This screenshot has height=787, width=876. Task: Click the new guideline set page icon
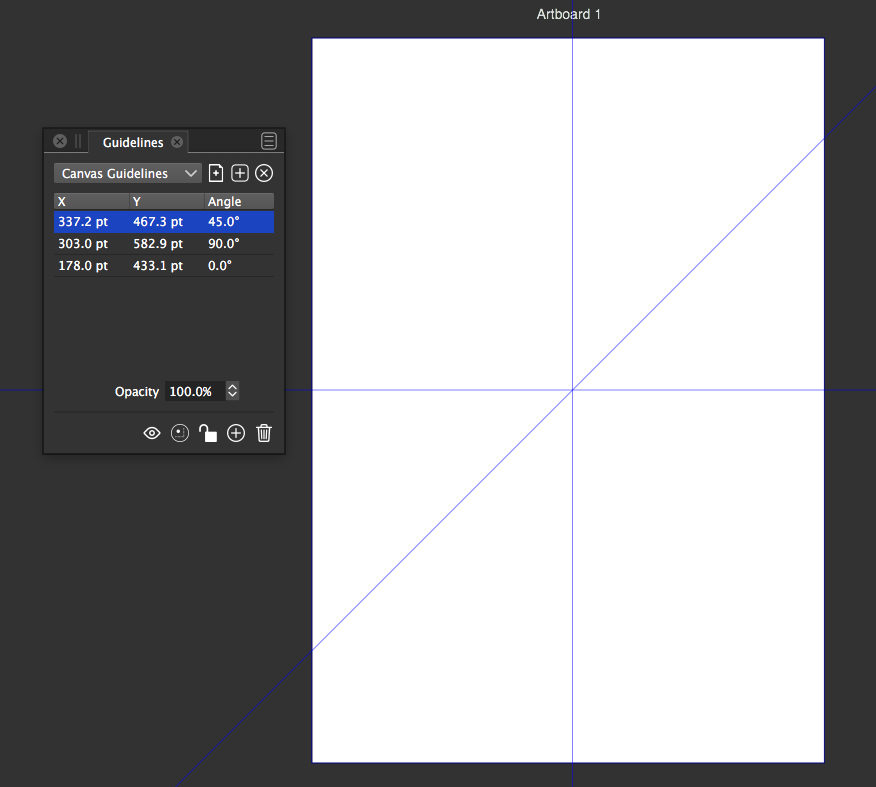[216, 173]
